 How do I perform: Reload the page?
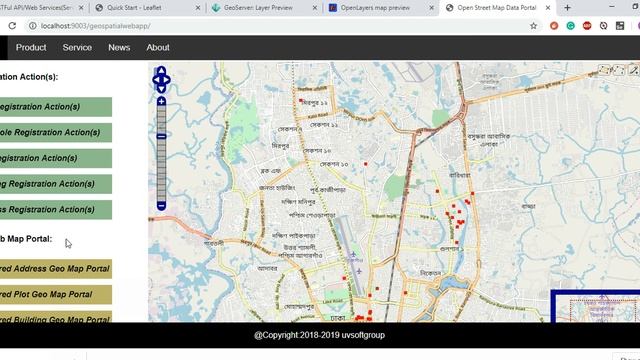[x=12, y=26]
